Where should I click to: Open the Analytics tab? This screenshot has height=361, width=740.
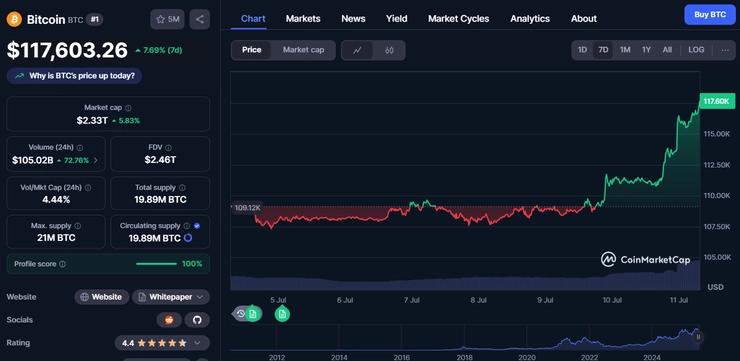[530, 19]
